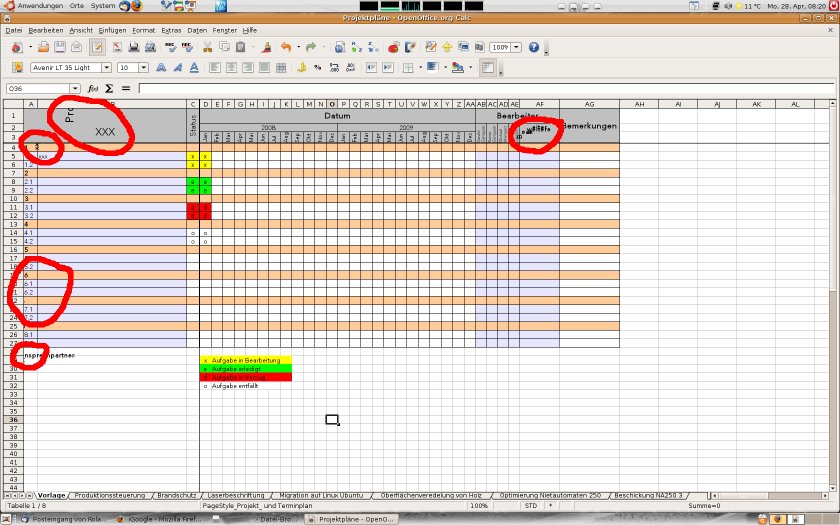This screenshot has height=525, width=840.
Task: Open the Function Wizard icon
Action: pos(93,88)
